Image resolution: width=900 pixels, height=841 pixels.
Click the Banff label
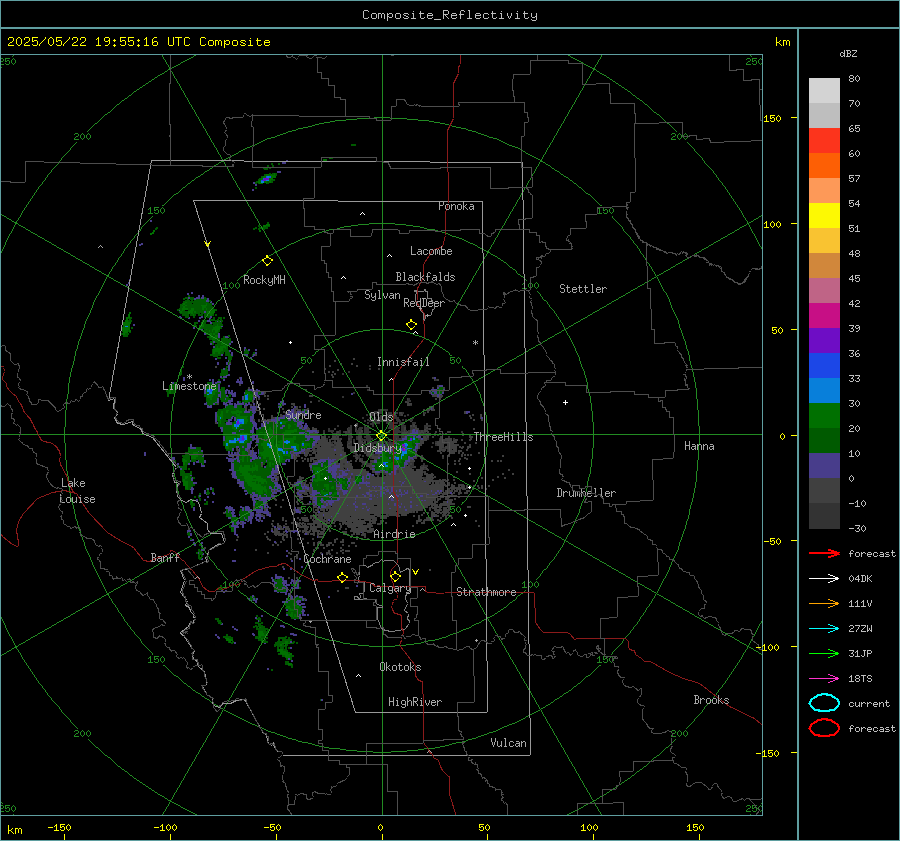165,557
